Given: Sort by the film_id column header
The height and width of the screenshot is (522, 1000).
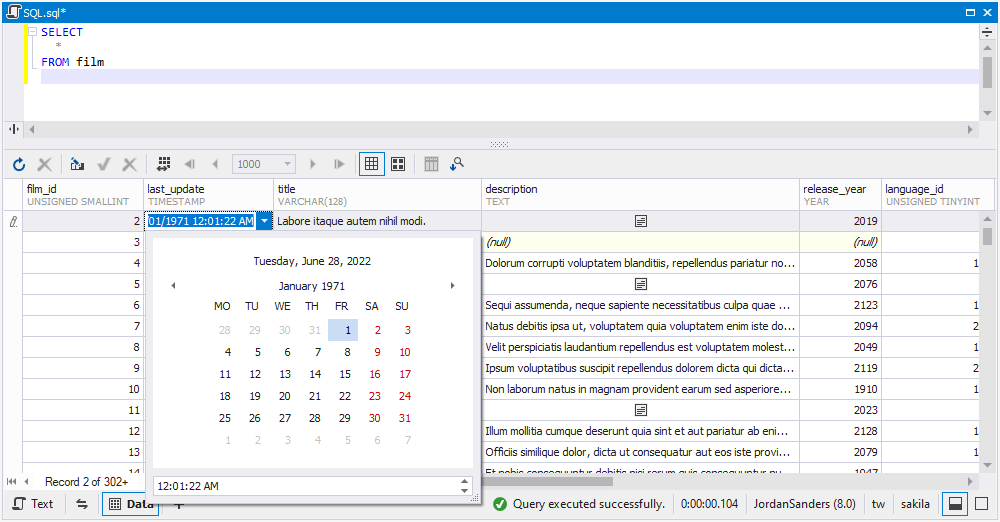Looking at the screenshot, I should pos(83,195).
